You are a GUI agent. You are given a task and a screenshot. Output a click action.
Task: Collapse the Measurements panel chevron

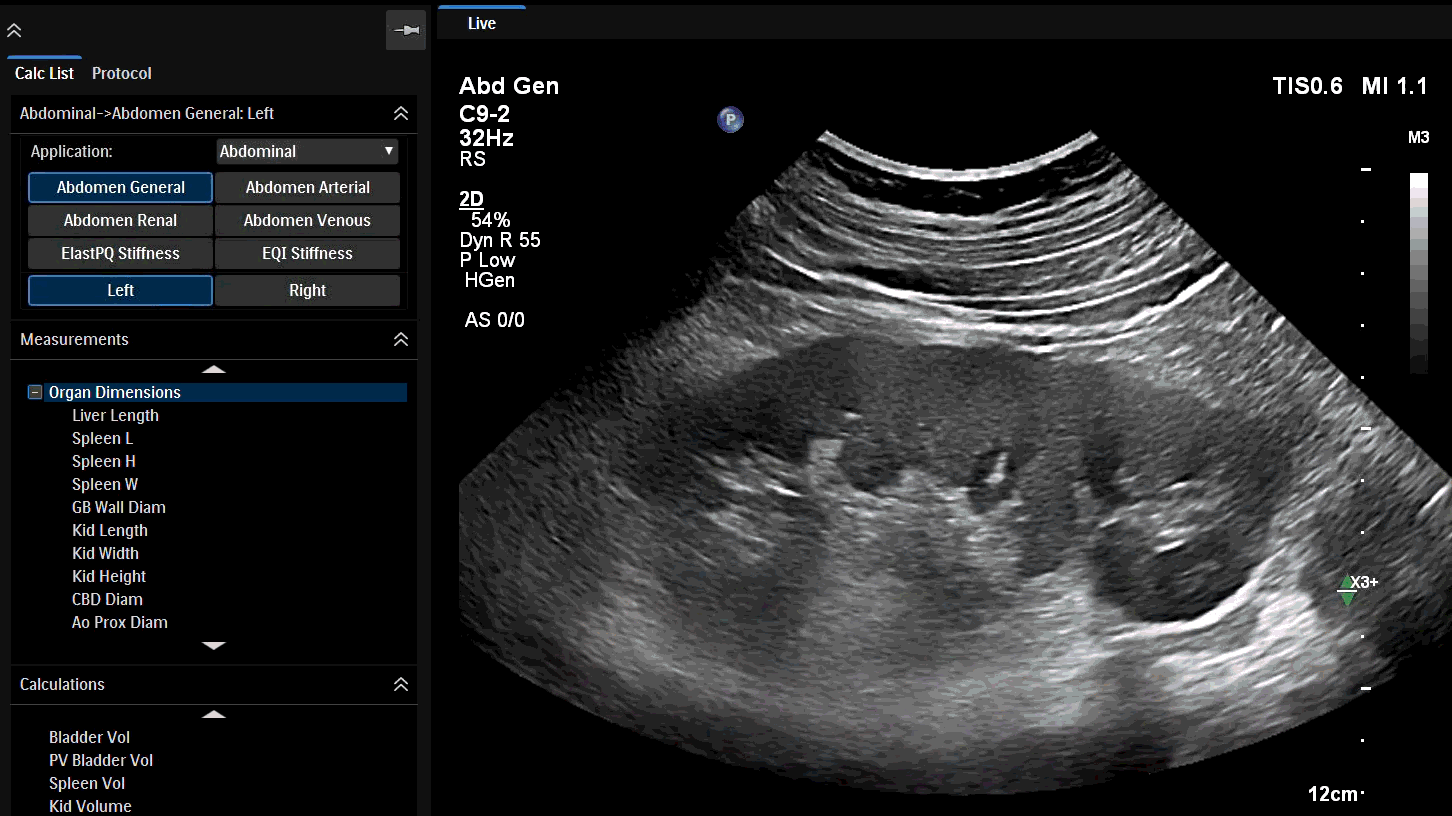pos(400,339)
